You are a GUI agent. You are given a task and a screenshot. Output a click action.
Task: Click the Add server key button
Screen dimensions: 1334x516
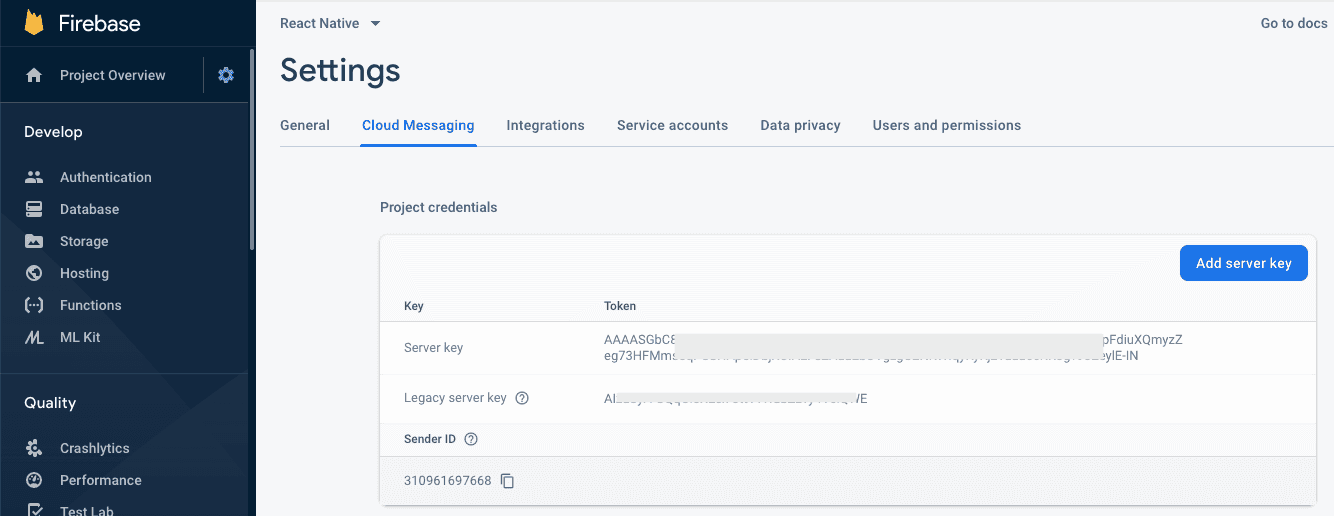click(x=1243, y=263)
